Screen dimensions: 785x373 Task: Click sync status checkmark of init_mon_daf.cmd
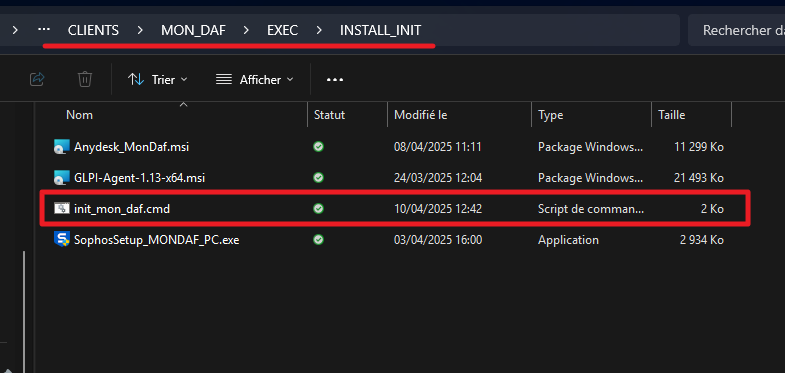[318, 209]
